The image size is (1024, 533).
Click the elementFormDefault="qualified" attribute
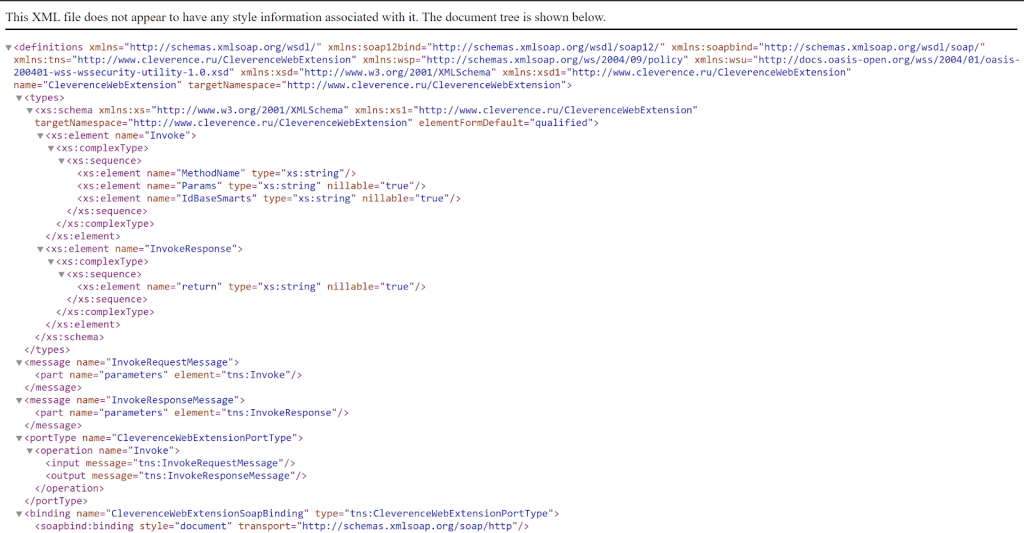505,123
